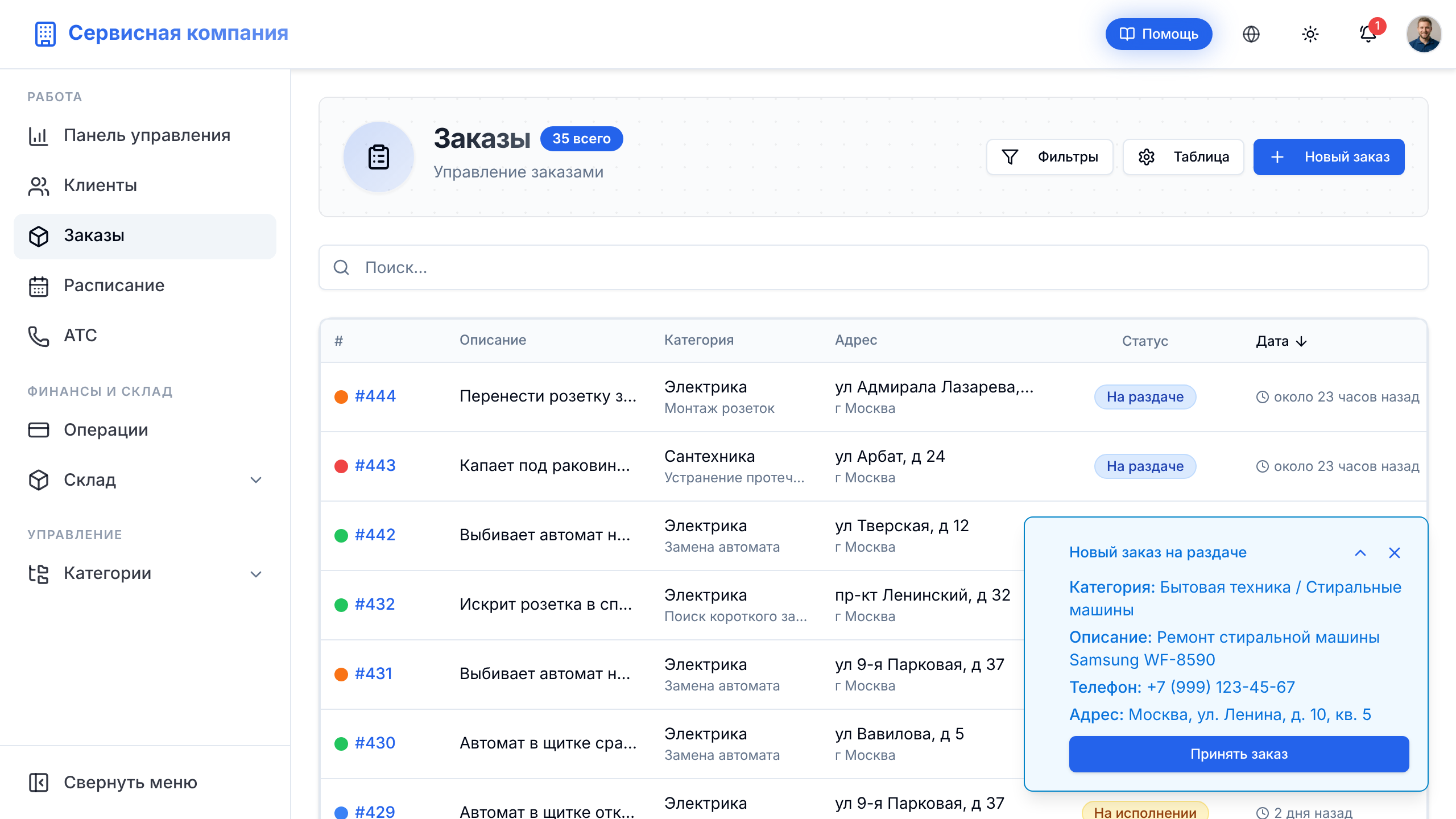
Task: Open order #444 link
Action: click(x=375, y=396)
